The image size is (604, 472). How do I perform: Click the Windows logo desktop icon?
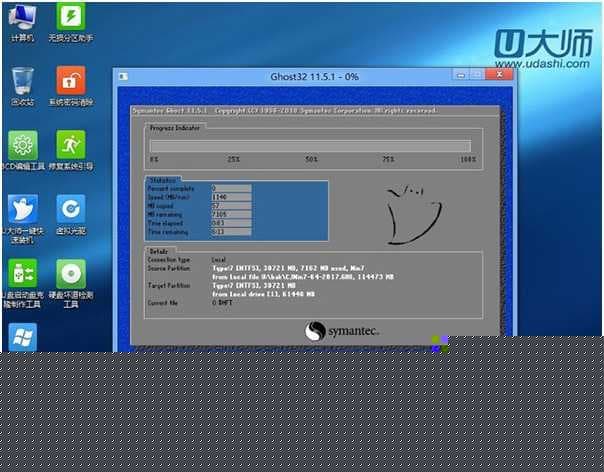22,337
